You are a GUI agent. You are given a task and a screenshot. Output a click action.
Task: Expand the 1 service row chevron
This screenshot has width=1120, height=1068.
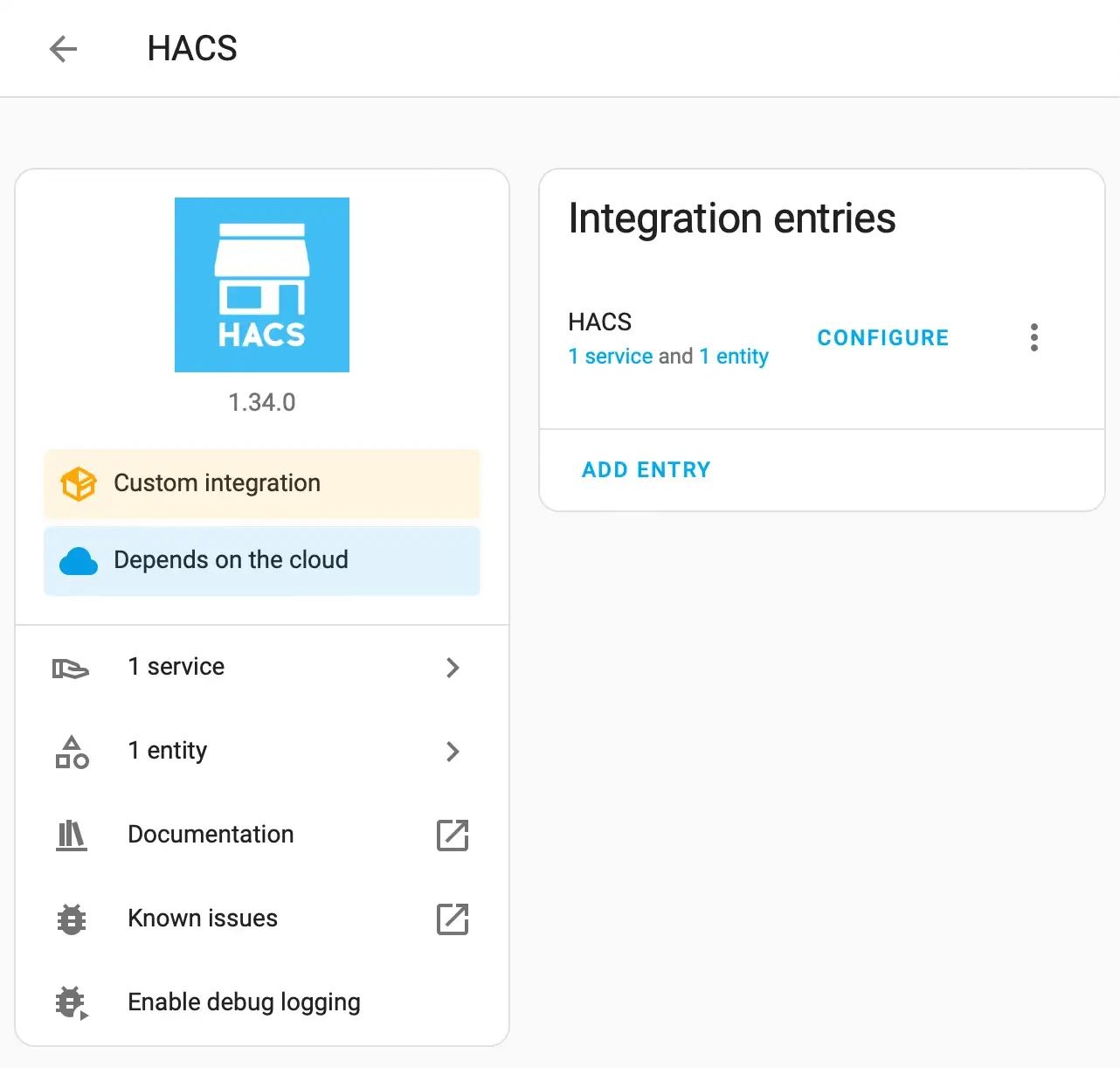point(452,668)
